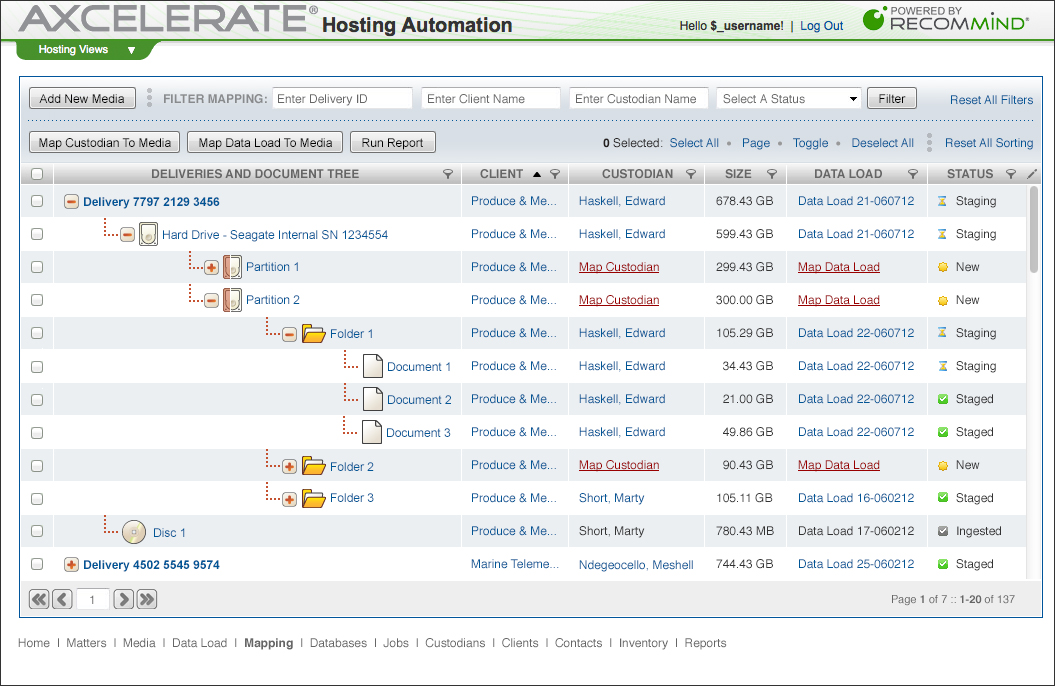This screenshot has height=686, width=1055.
Task: Open Custodians in footer navigation
Action: [455, 643]
